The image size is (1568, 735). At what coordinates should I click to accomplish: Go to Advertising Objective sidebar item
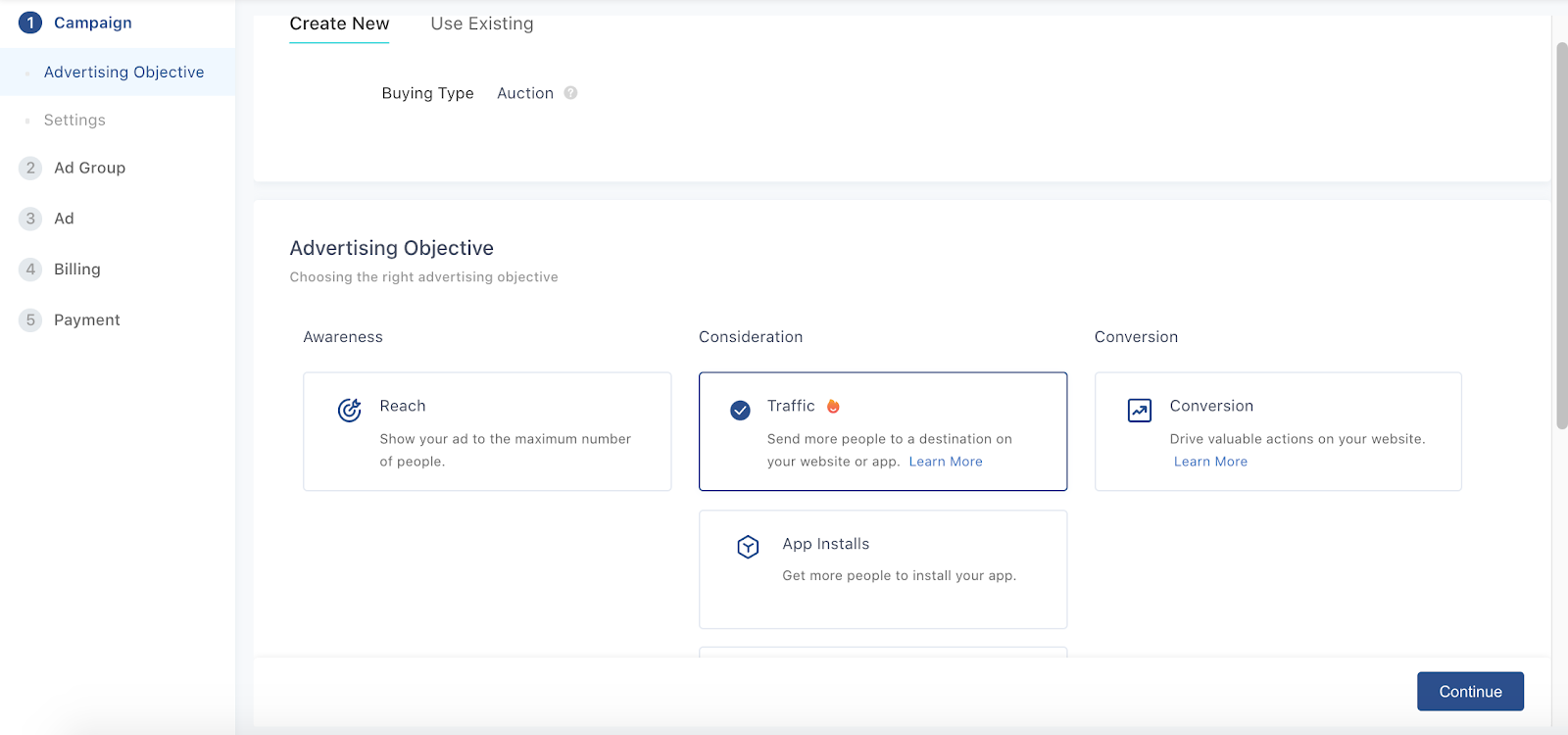(124, 73)
